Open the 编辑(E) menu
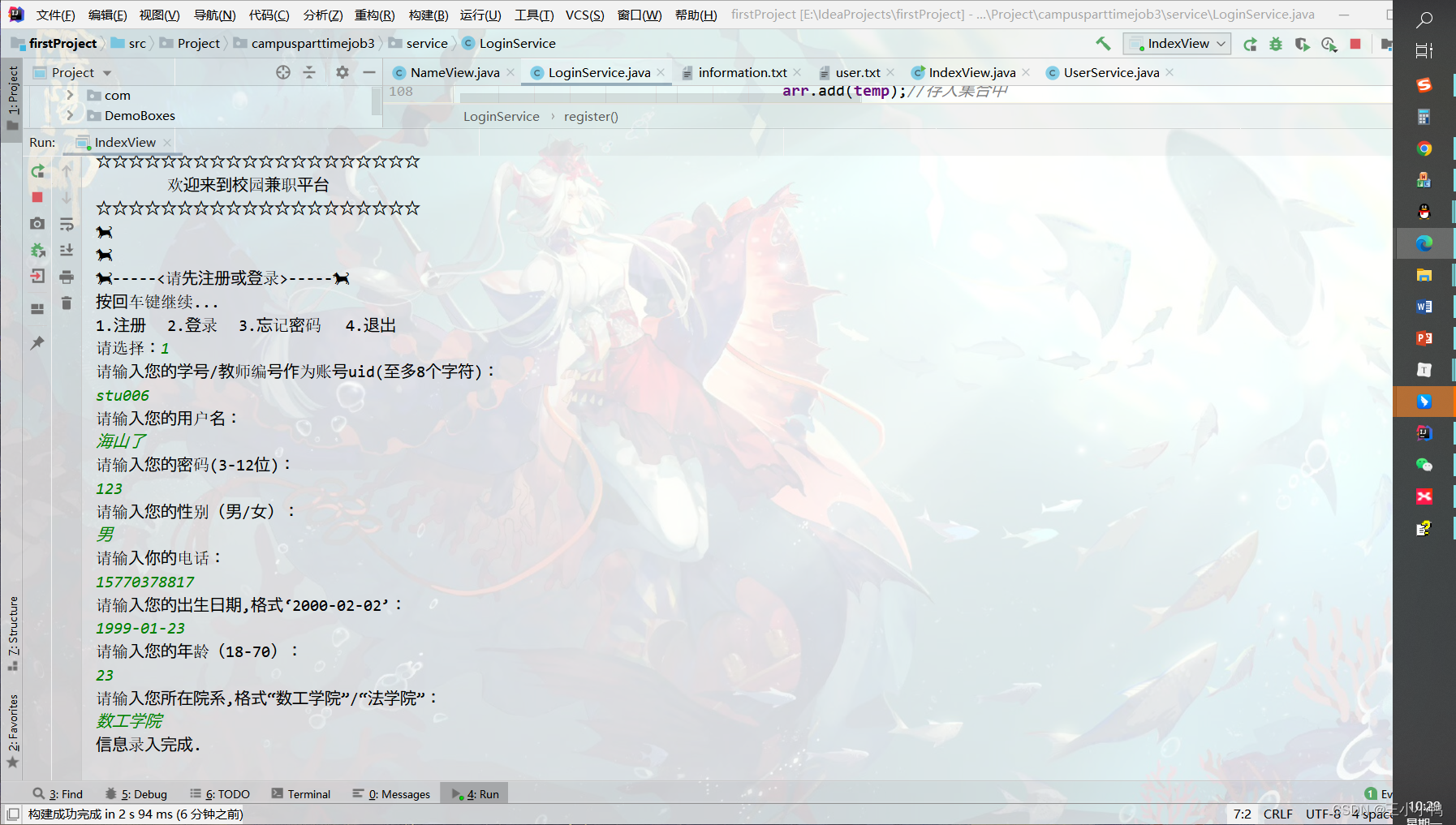The height and width of the screenshot is (825, 1456). [107, 15]
